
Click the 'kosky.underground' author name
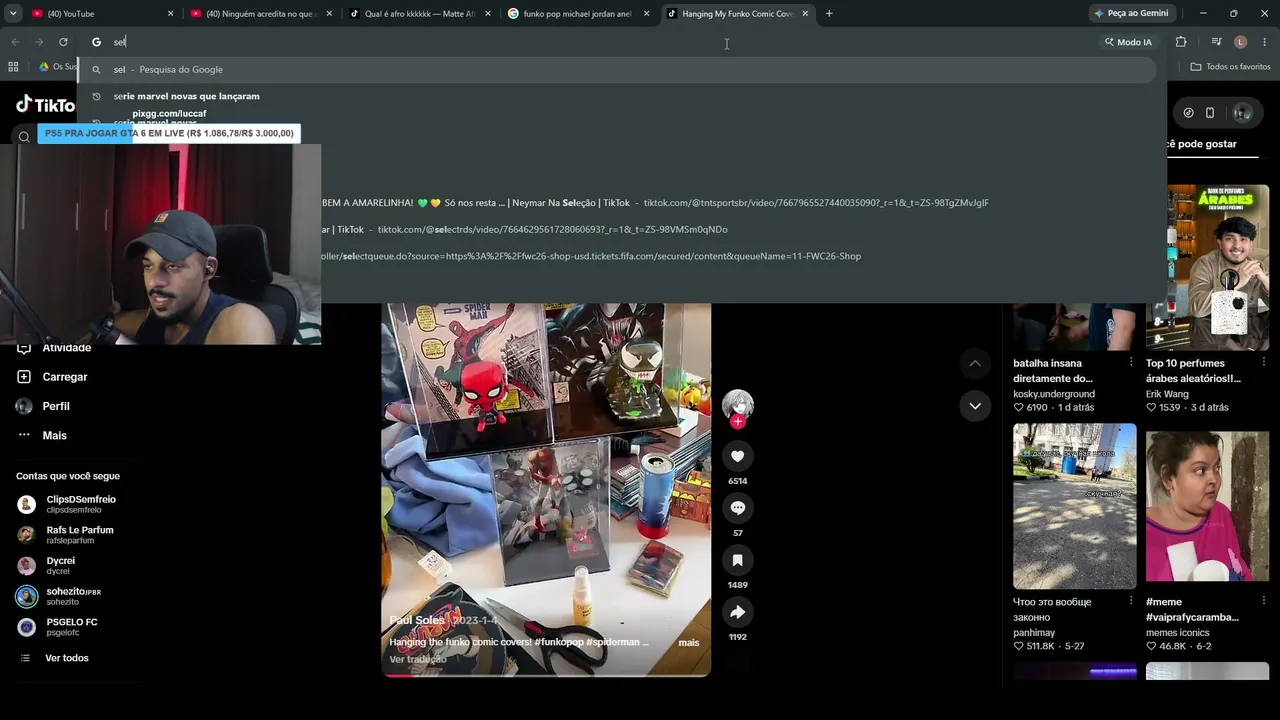pos(1054,394)
